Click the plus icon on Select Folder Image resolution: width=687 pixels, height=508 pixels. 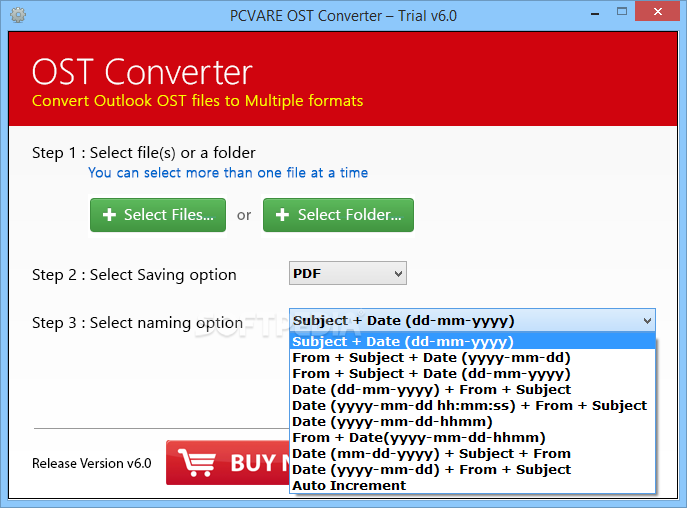click(282, 215)
